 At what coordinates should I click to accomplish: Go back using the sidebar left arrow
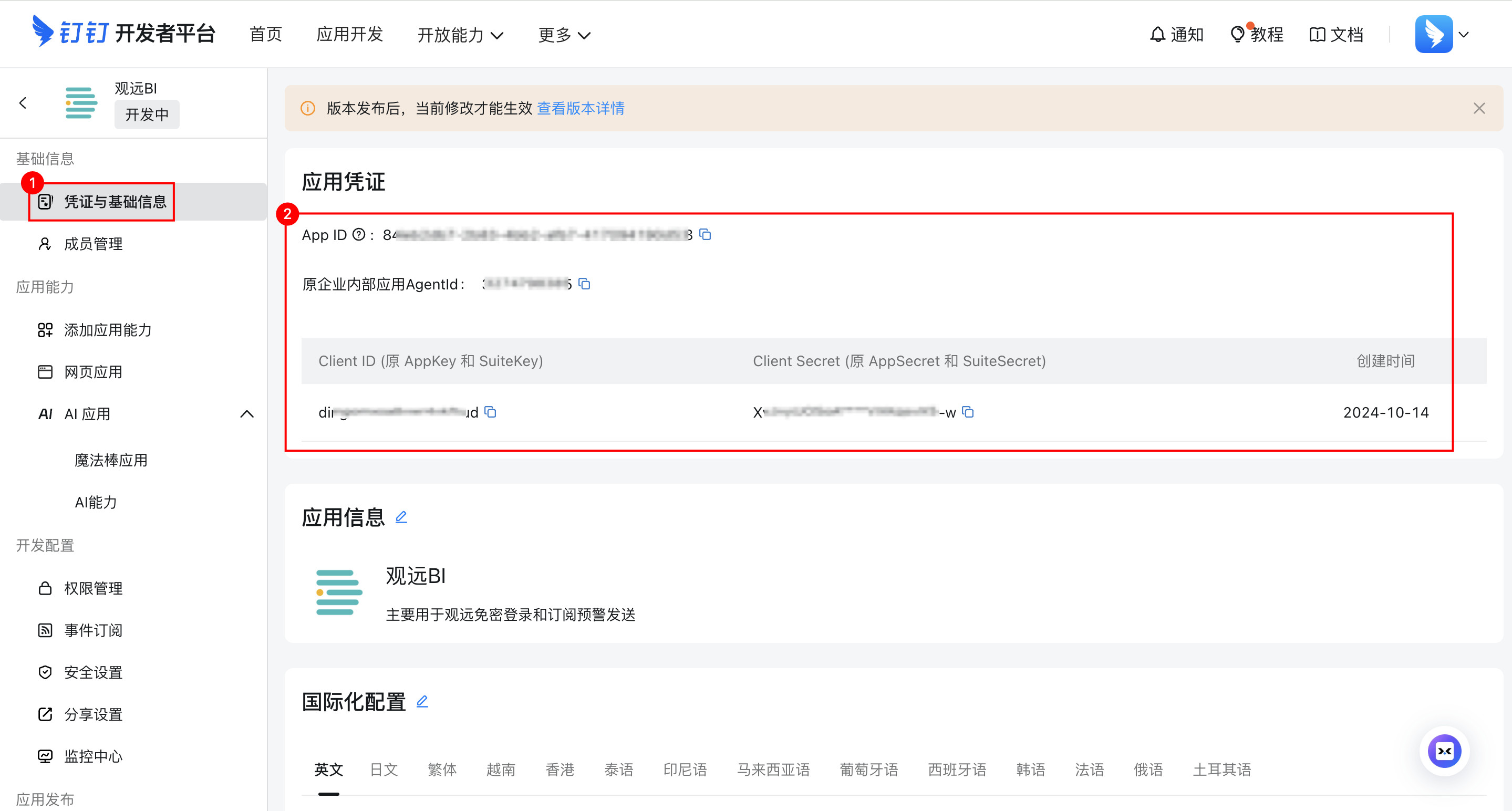coord(23,103)
